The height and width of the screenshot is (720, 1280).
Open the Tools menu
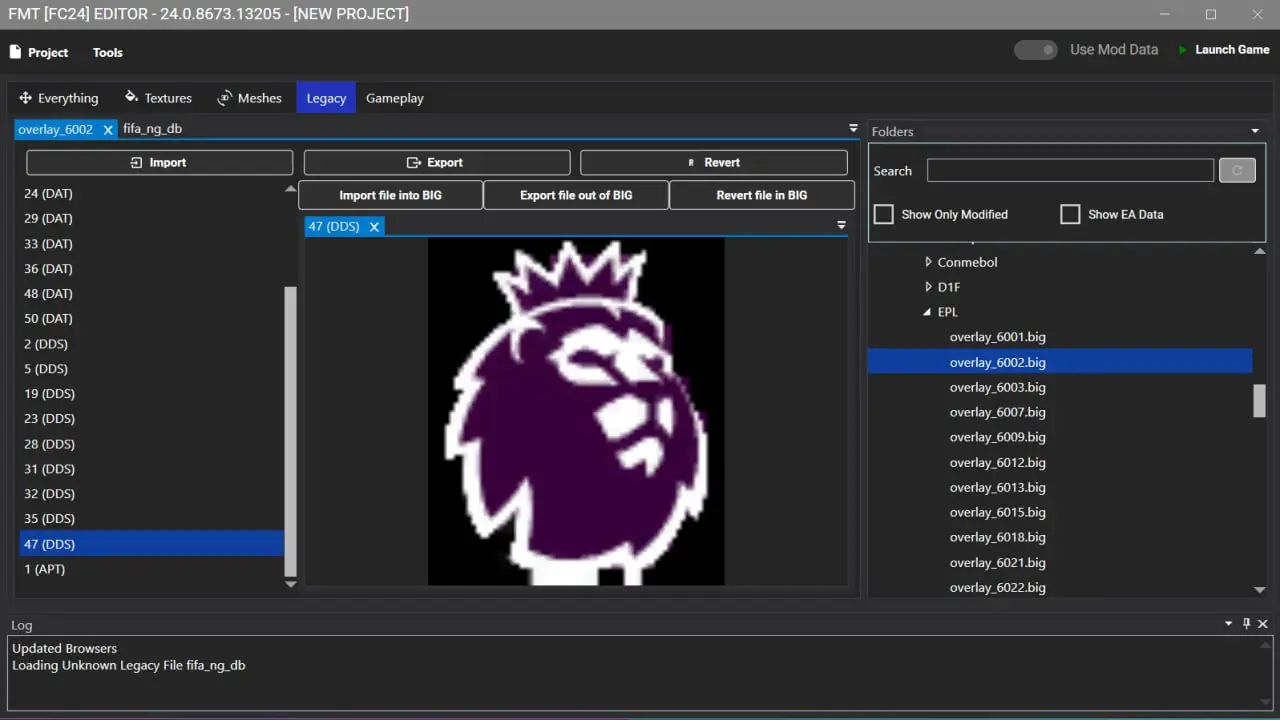point(108,52)
